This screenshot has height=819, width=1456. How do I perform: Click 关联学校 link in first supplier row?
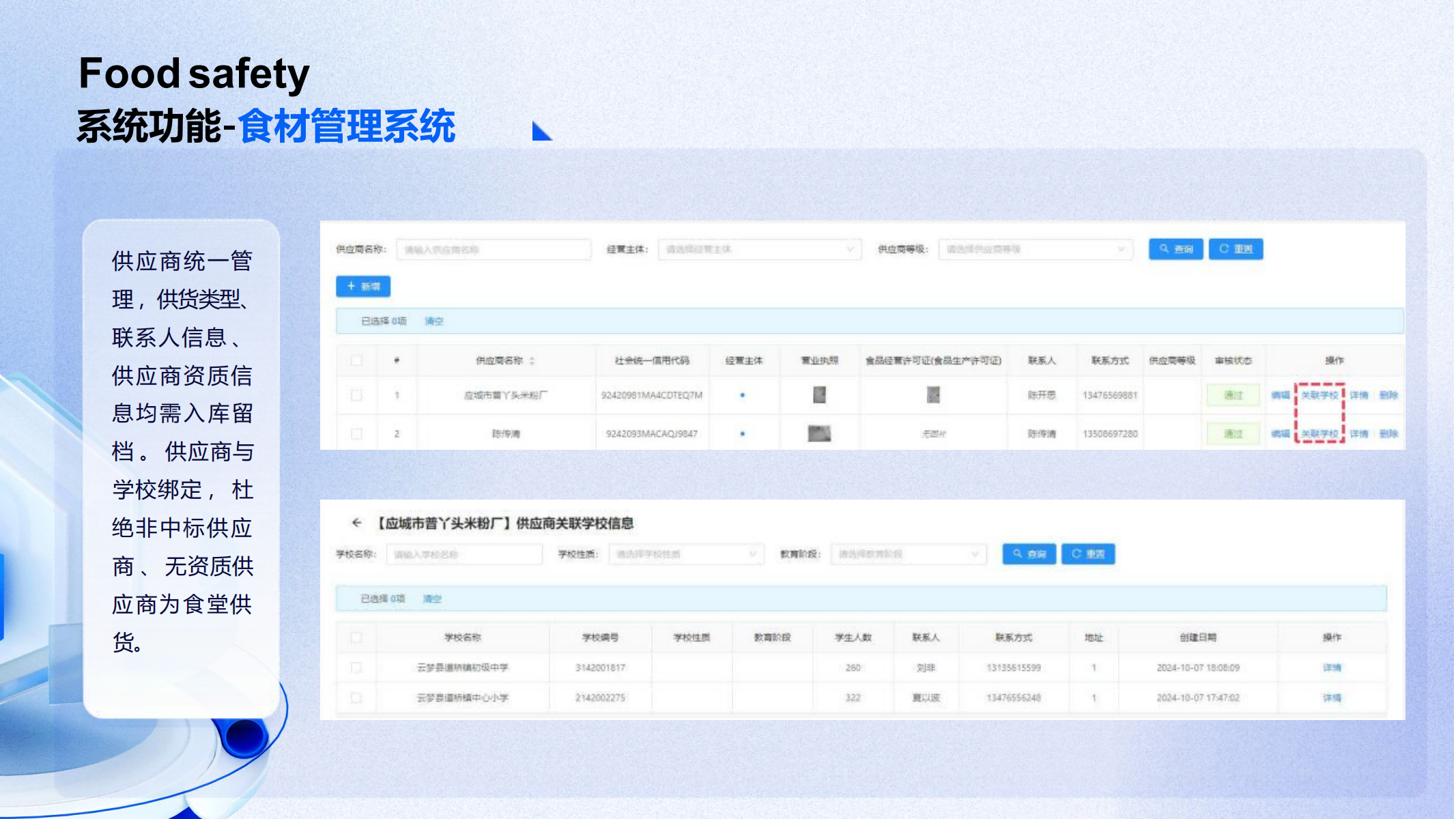pos(1319,395)
